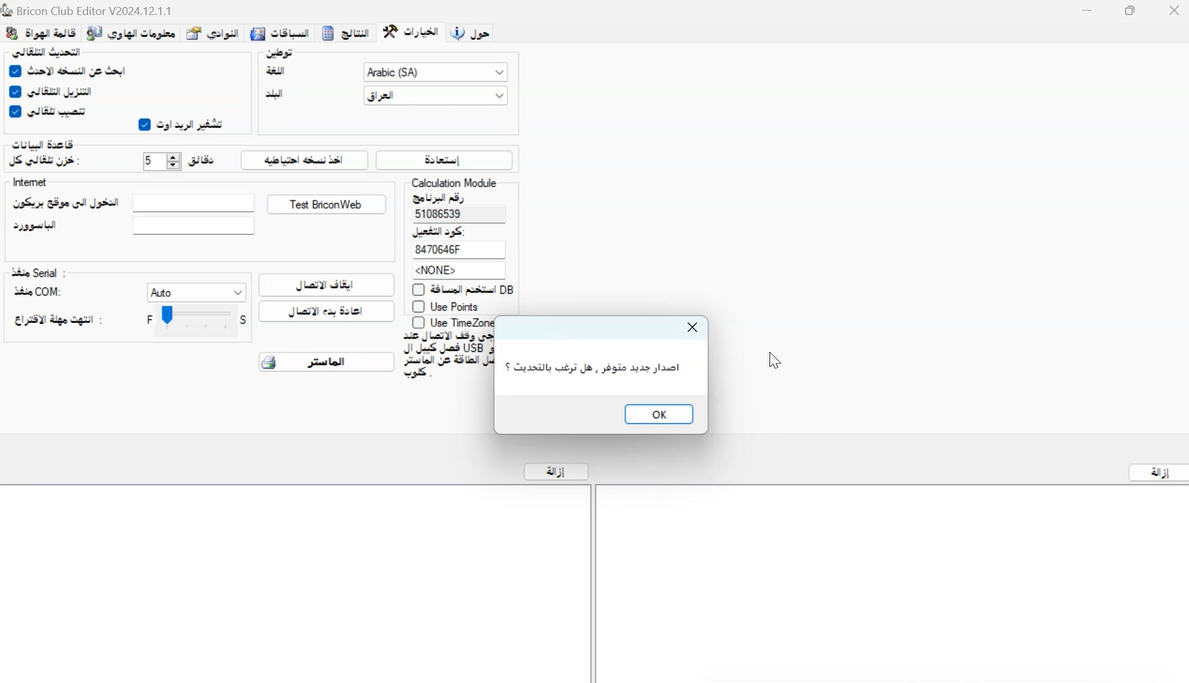This screenshot has height=683, width=1189.
Task: Open the races tab (السباقات)
Action: pyautogui.click(x=280, y=33)
